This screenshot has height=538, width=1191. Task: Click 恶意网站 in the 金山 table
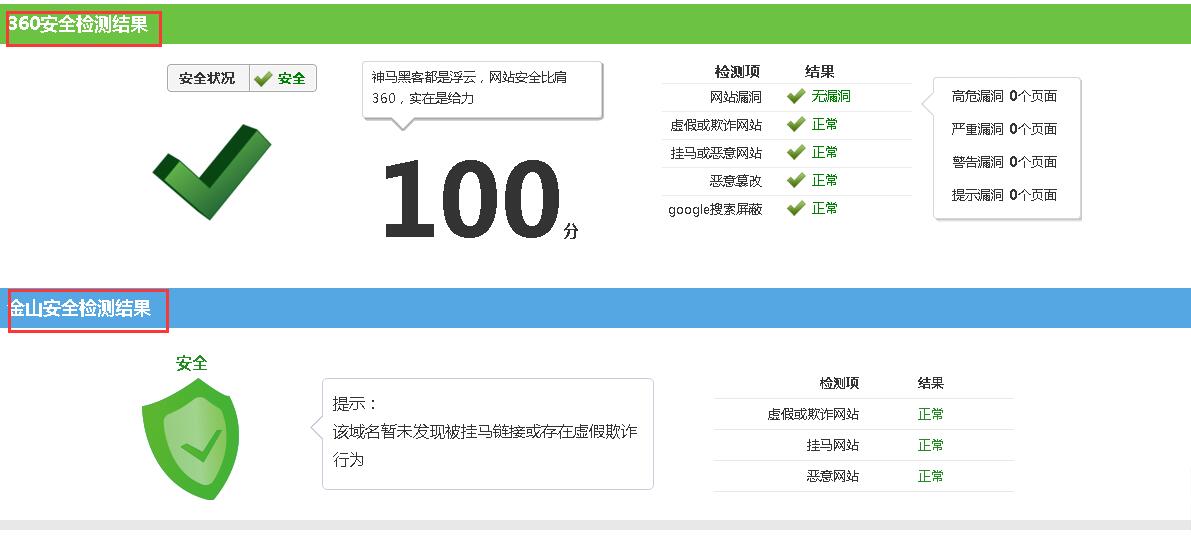[833, 476]
